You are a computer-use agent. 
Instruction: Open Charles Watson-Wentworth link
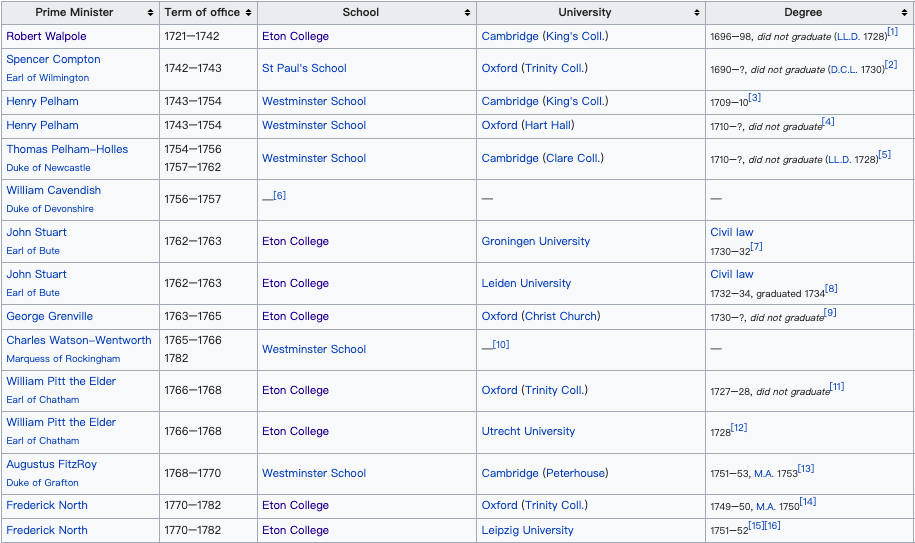click(x=79, y=340)
